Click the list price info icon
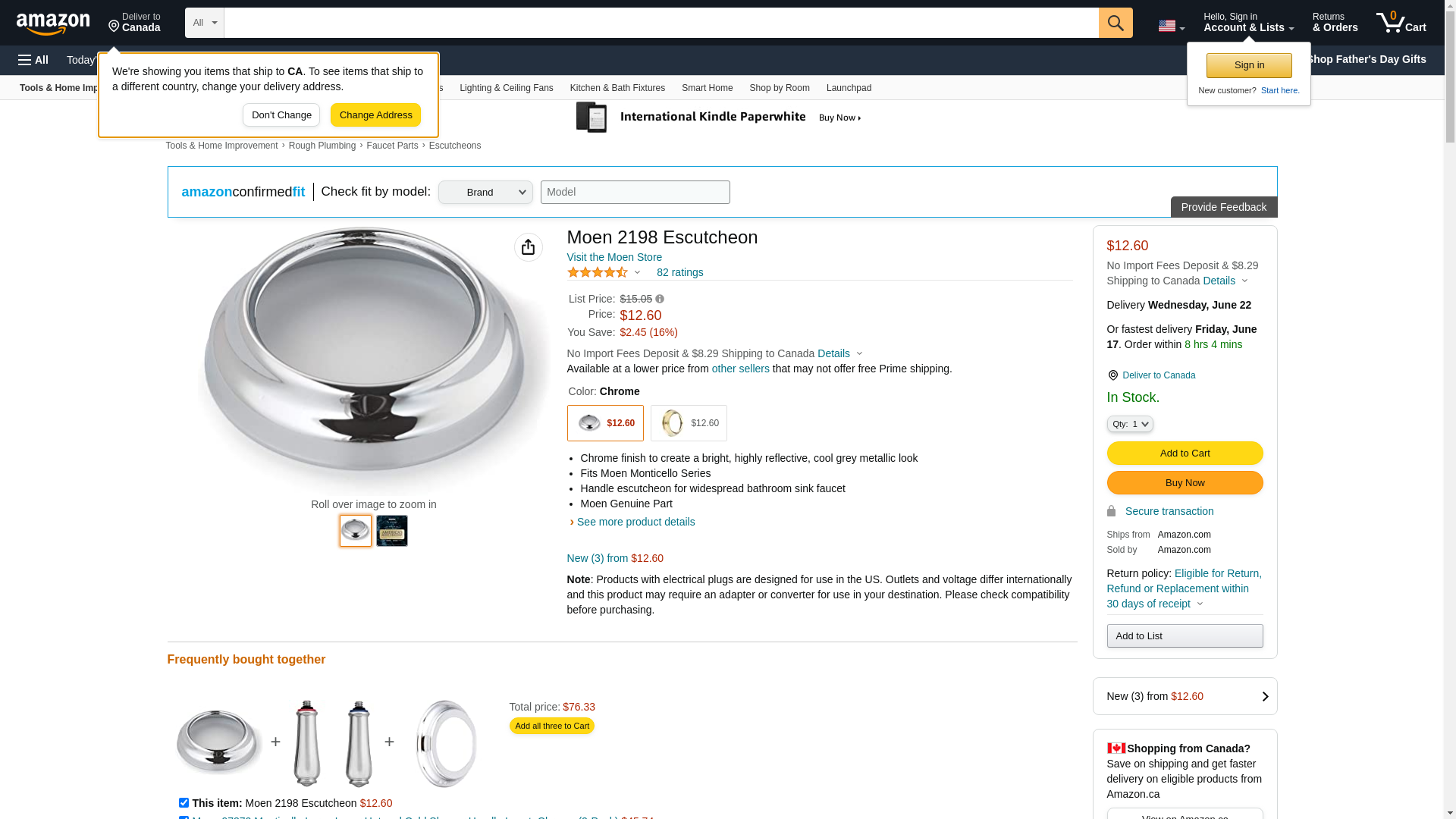The width and height of the screenshot is (1456, 819). (x=660, y=299)
